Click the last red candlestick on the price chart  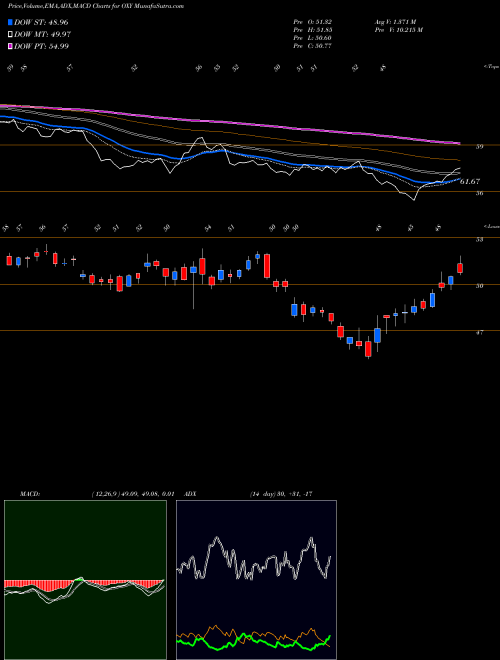pyautogui.click(x=460, y=268)
